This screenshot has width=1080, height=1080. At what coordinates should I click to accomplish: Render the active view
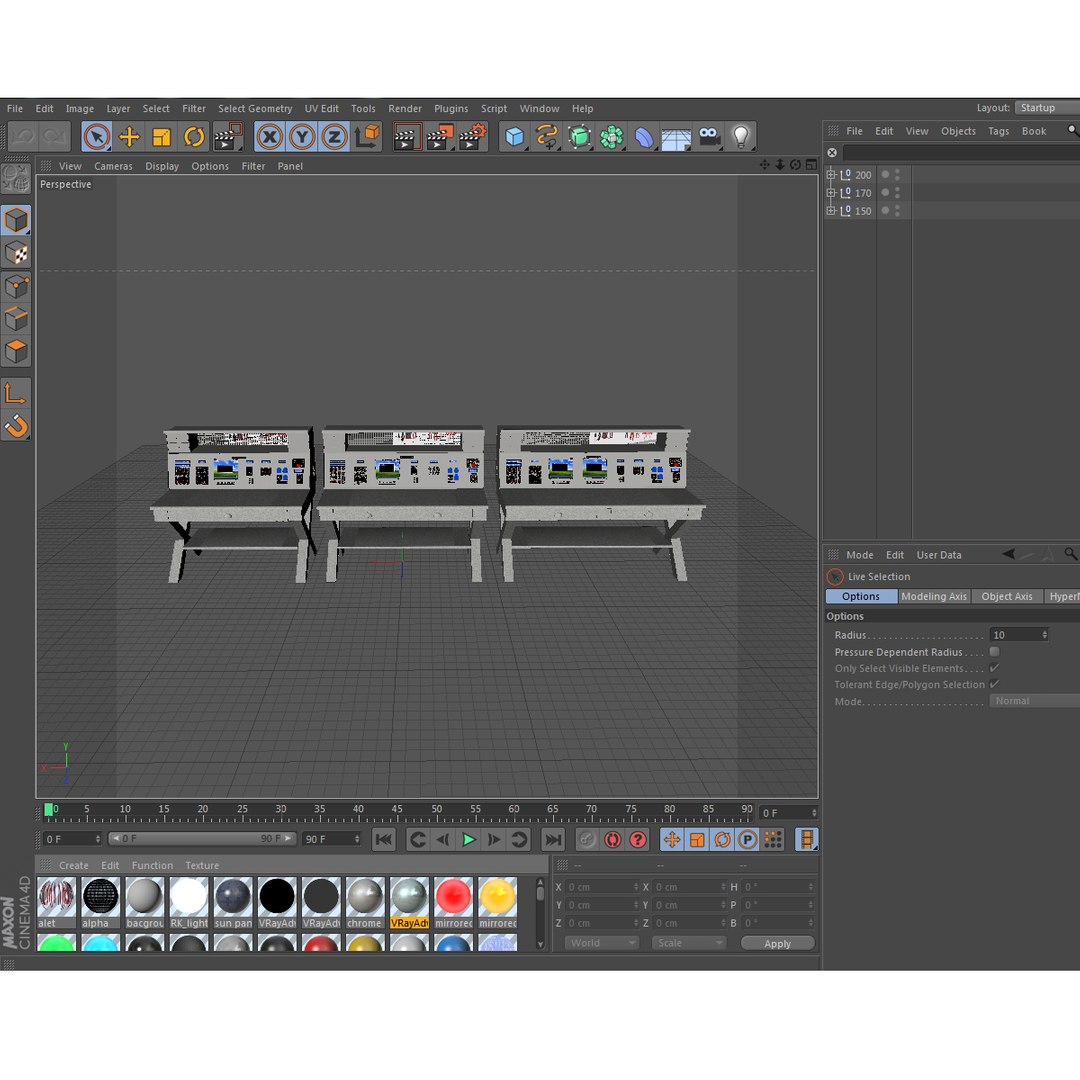tap(407, 136)
